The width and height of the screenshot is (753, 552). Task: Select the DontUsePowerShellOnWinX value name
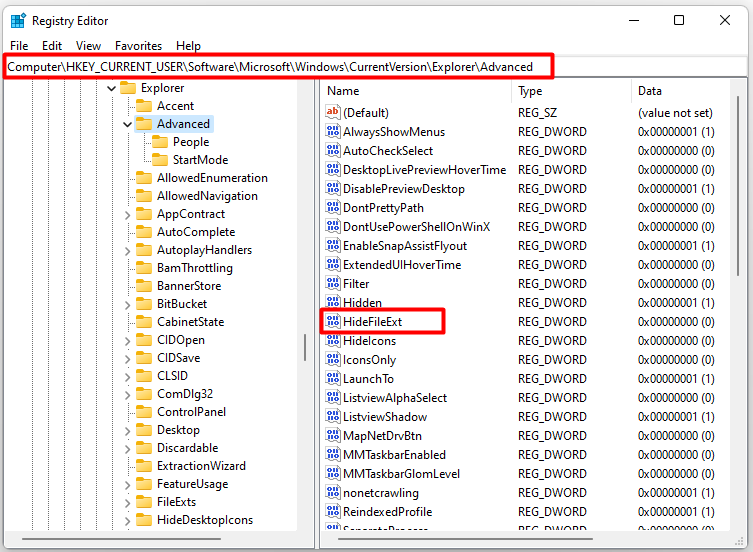(416, 227)
